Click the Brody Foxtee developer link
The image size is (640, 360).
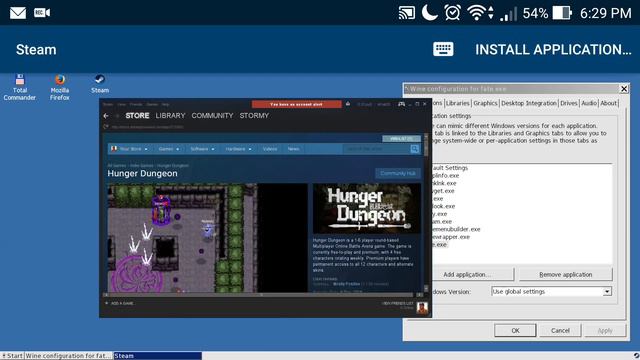(x=346, y=284)
